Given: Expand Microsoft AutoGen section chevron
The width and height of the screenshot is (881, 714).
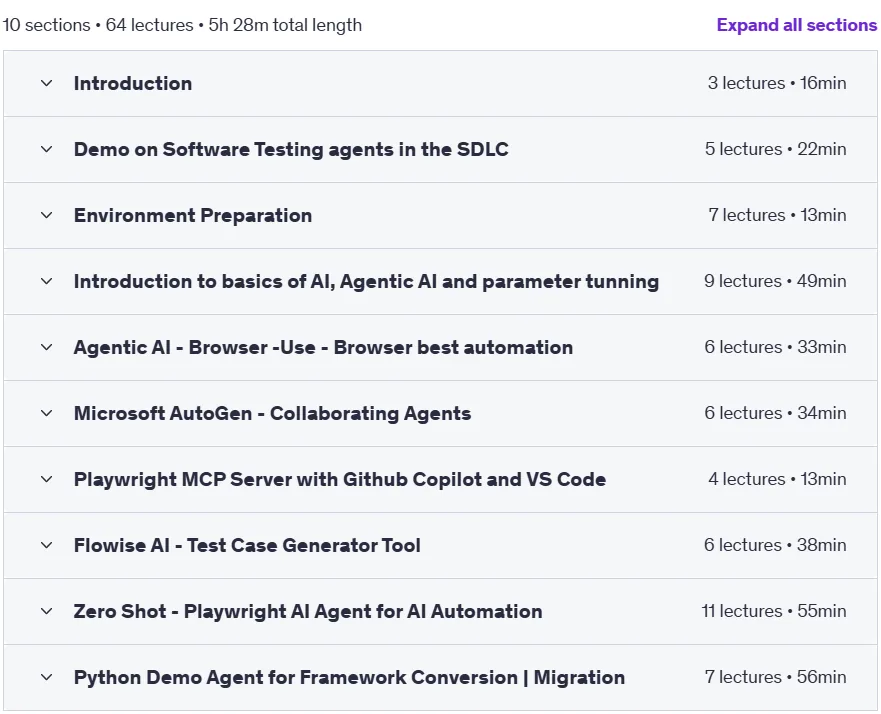Looking at the screenshot, I should point(47,413).
